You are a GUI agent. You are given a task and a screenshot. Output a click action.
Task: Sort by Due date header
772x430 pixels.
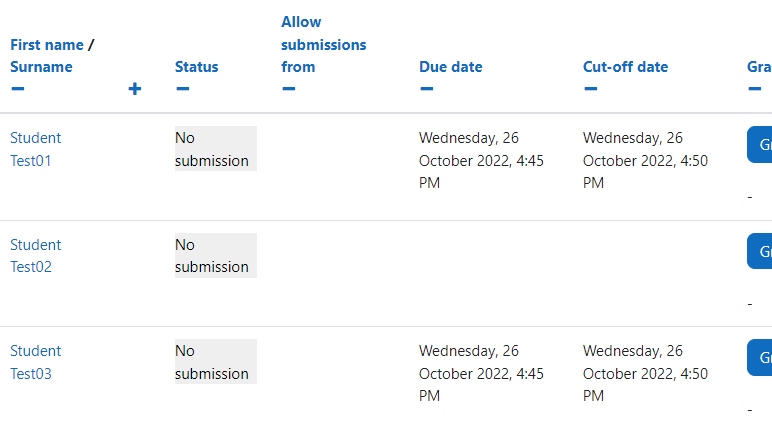point(450,67)
